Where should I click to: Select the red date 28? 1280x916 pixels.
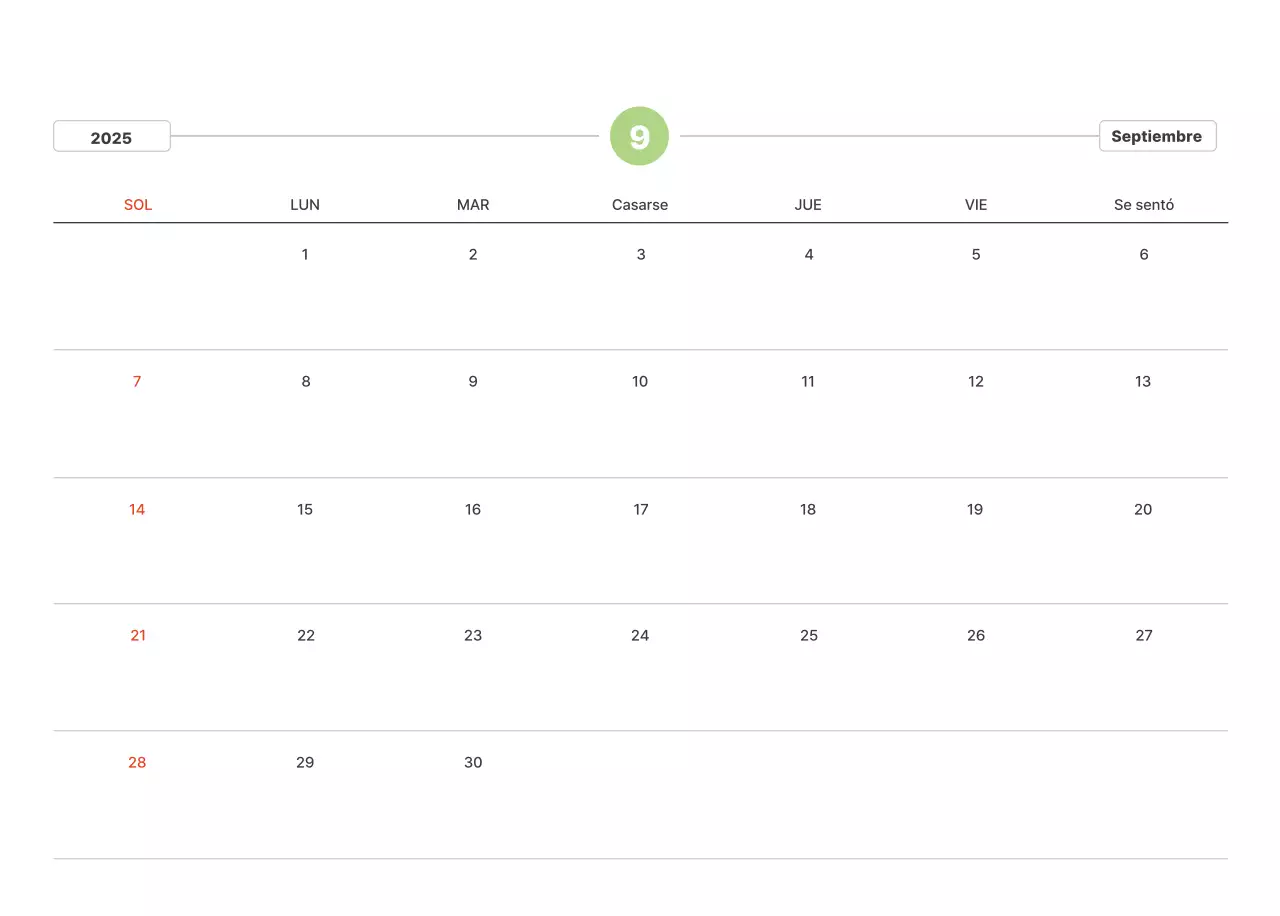pos(137,762)
